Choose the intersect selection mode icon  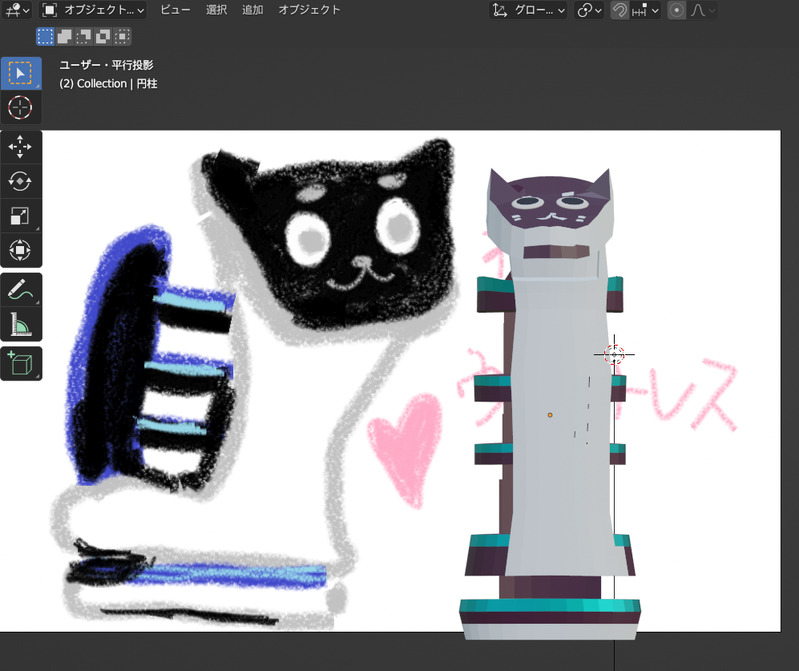(x=122, y=36)
